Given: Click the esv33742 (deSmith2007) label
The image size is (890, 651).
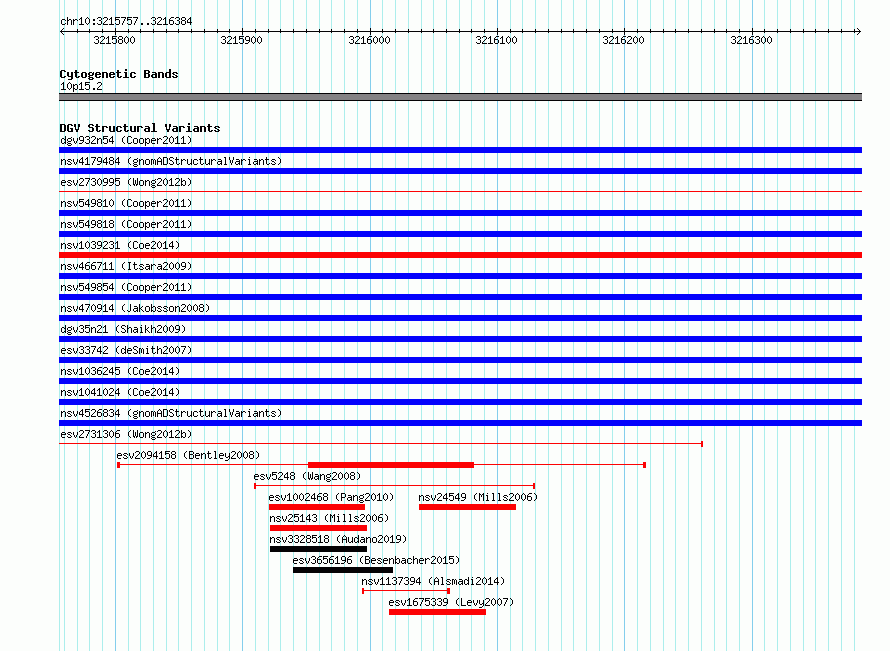Looking at the screenshot, I should click(126, 350).
